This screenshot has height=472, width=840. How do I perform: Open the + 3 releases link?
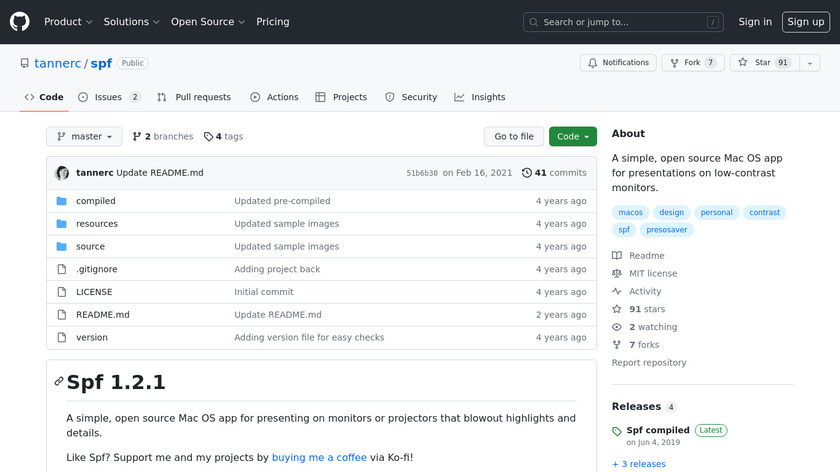point(639,464)
